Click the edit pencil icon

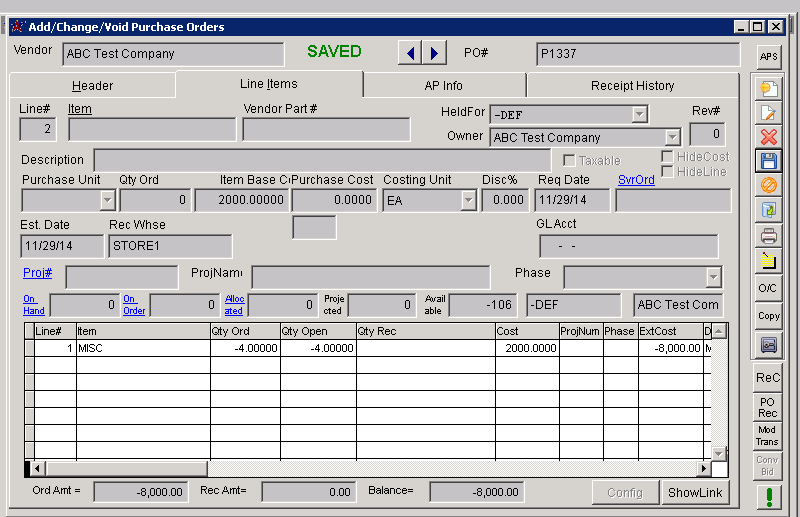[768, 112]
